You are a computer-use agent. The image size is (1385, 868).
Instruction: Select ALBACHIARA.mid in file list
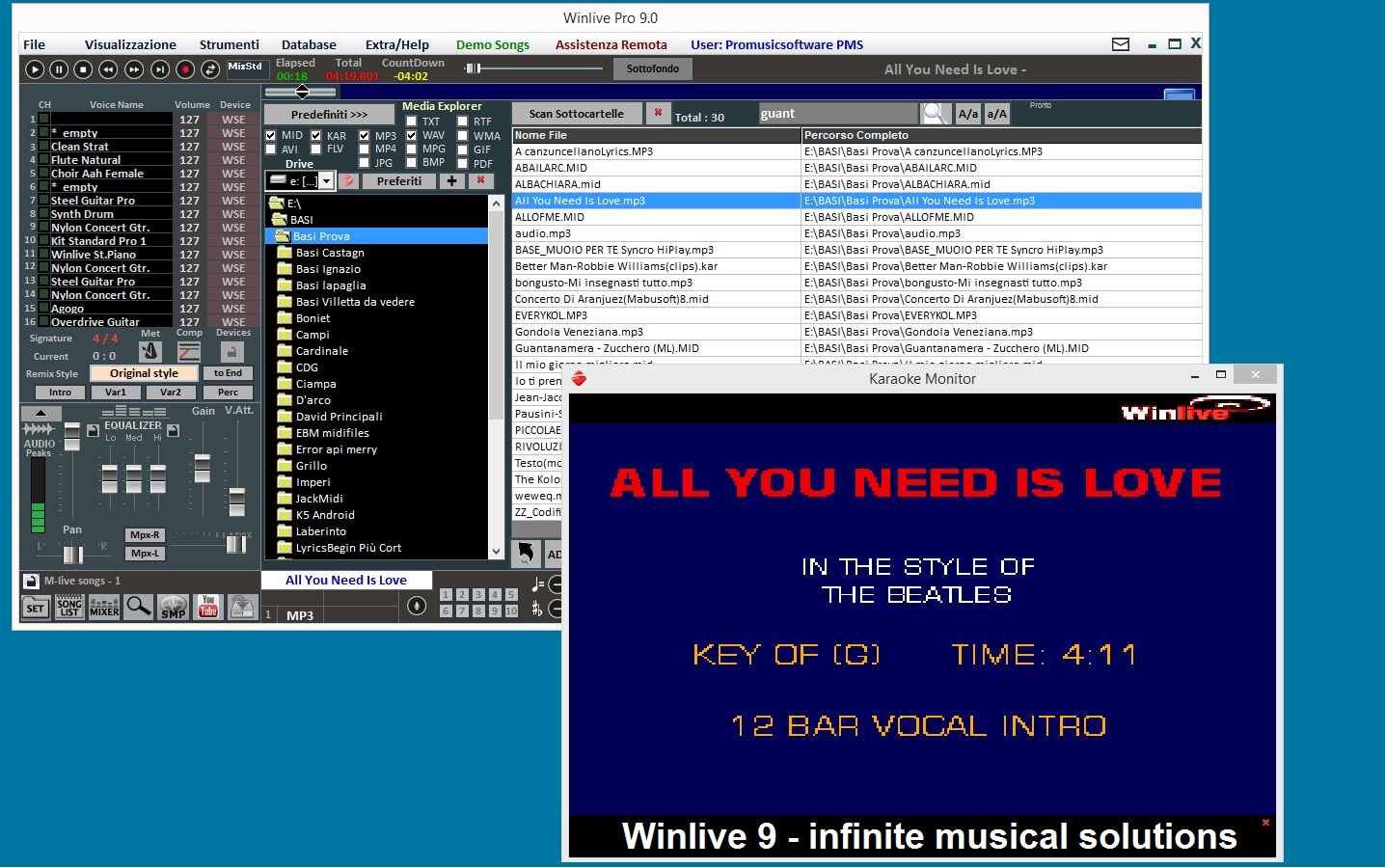pyautogui.click(x=656, y=184)
